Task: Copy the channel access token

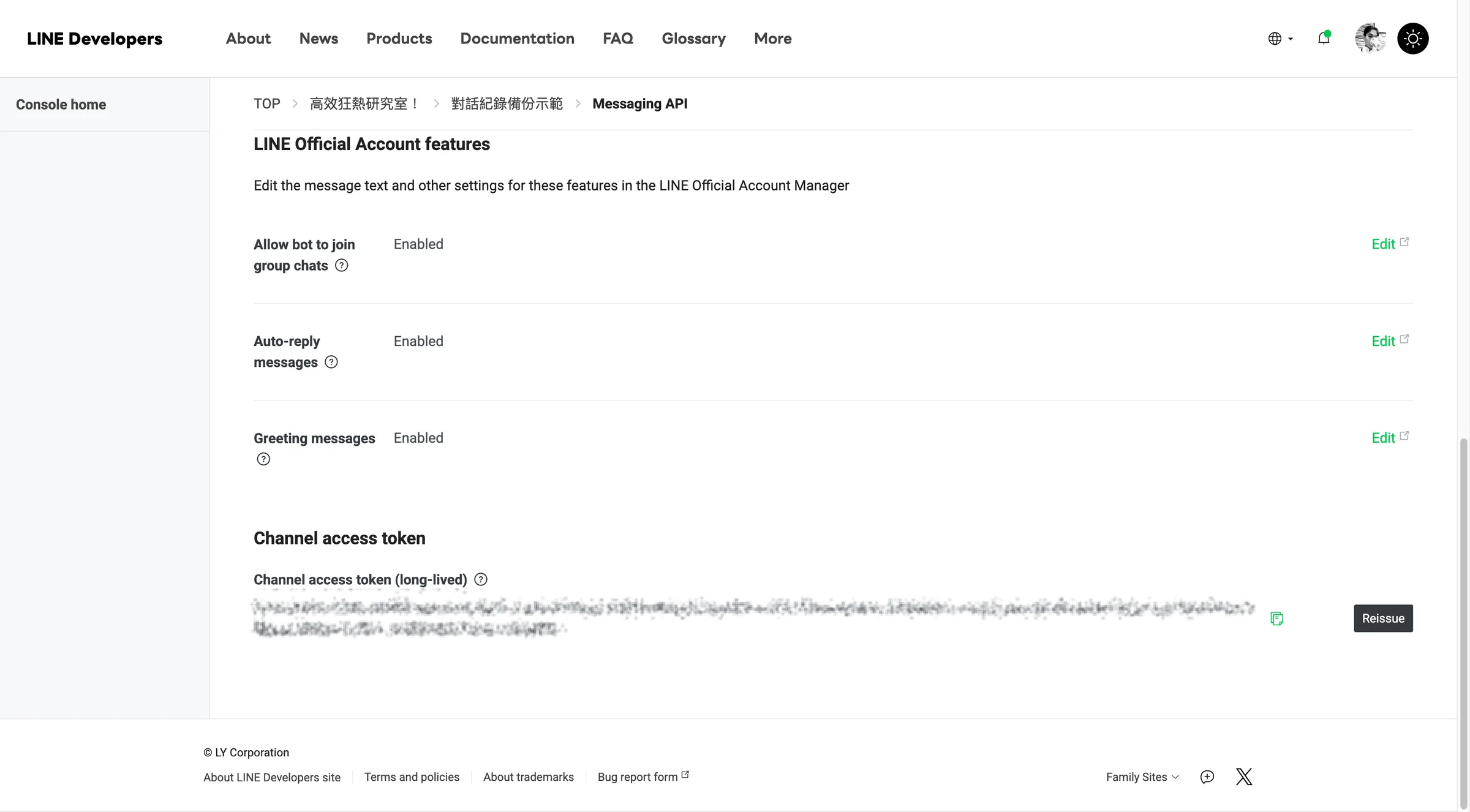Action: (1277, 618)
